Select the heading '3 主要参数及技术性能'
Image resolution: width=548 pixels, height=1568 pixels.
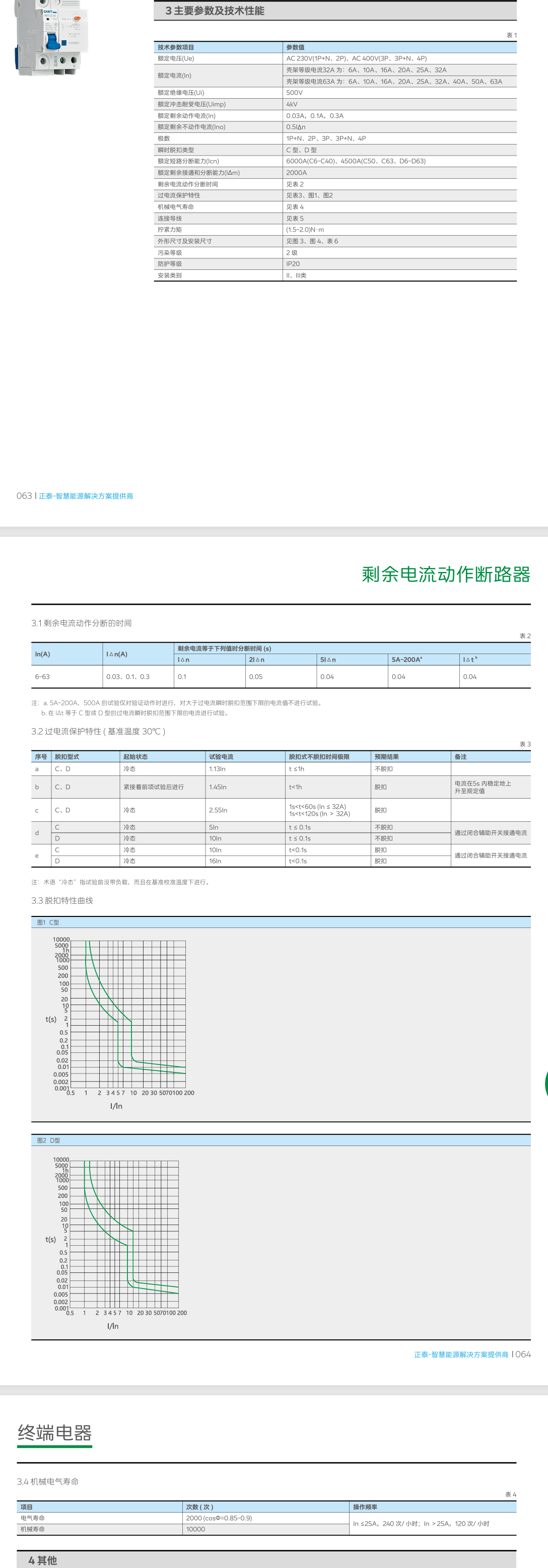point(215,11)
